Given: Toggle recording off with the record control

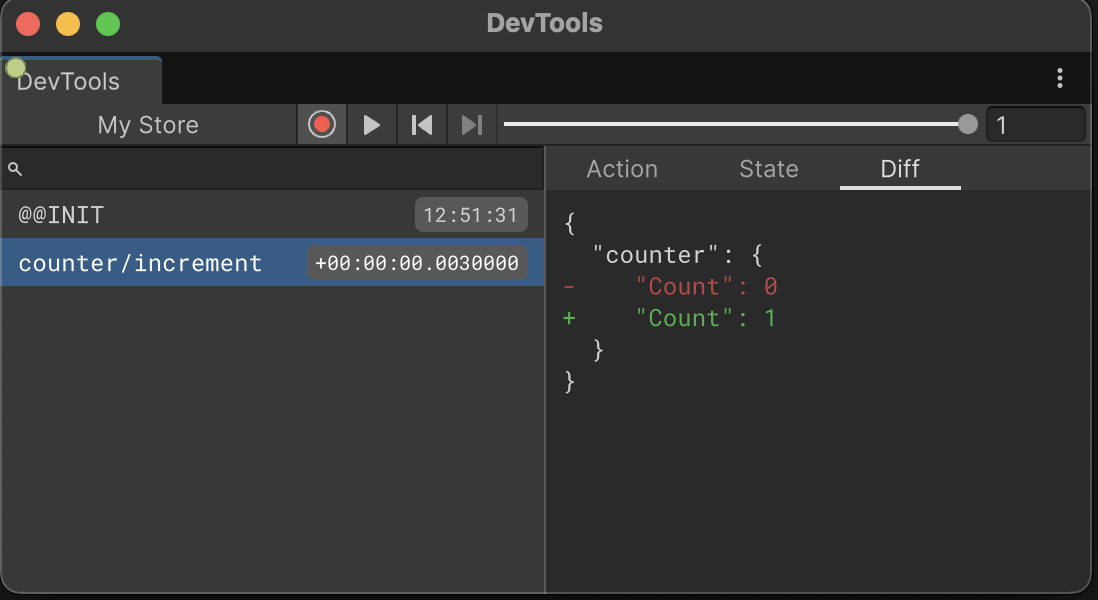Looking at the screenshot, I should (x=321, y=124).
